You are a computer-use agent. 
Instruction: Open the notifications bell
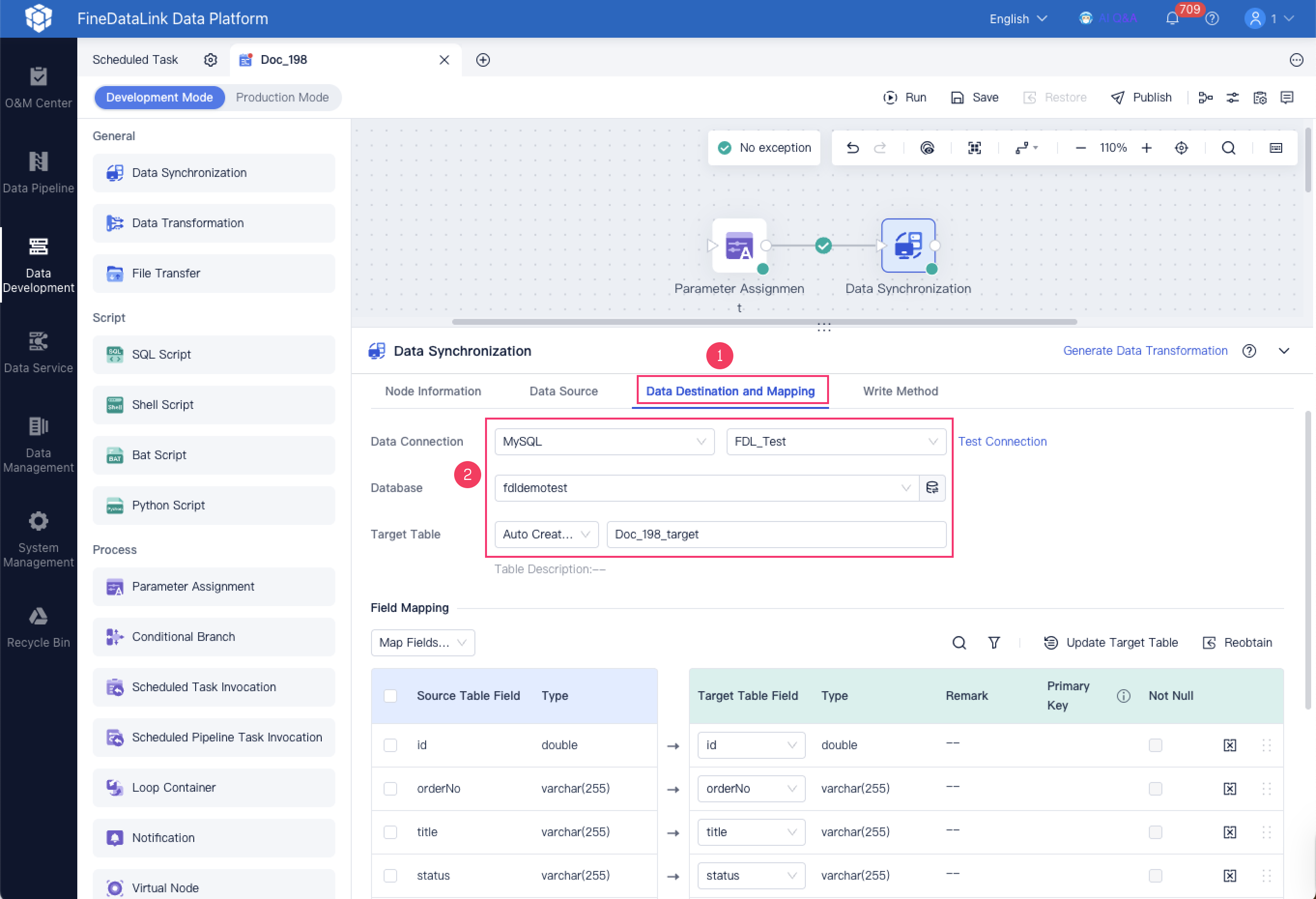(1172, 19)
